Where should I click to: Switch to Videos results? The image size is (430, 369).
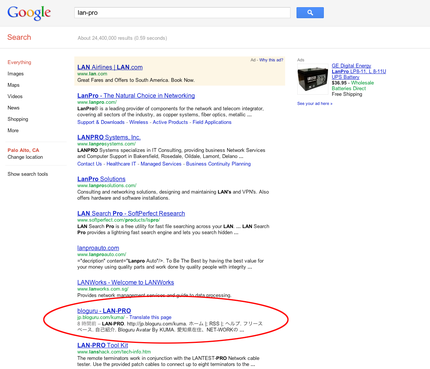click(x=15, y=96)
